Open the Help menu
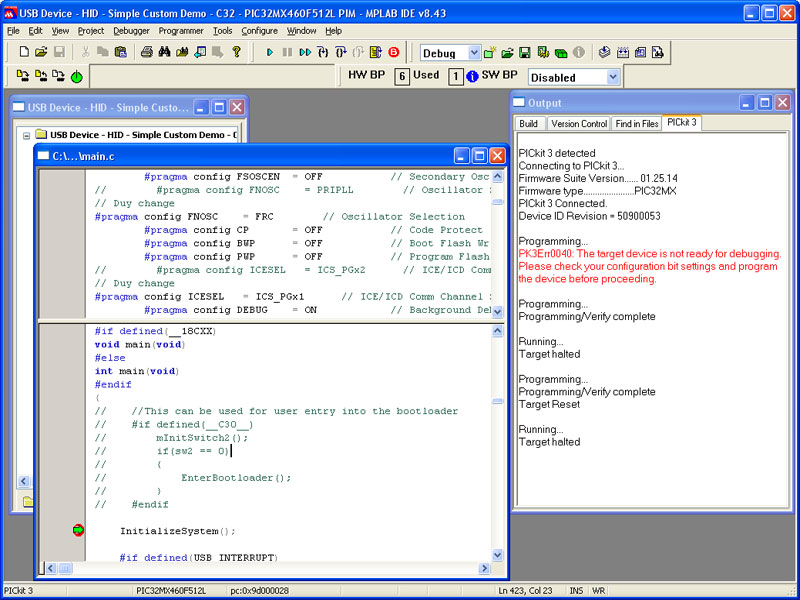This screenshot has height=600, width=800. tap(333, 31)
